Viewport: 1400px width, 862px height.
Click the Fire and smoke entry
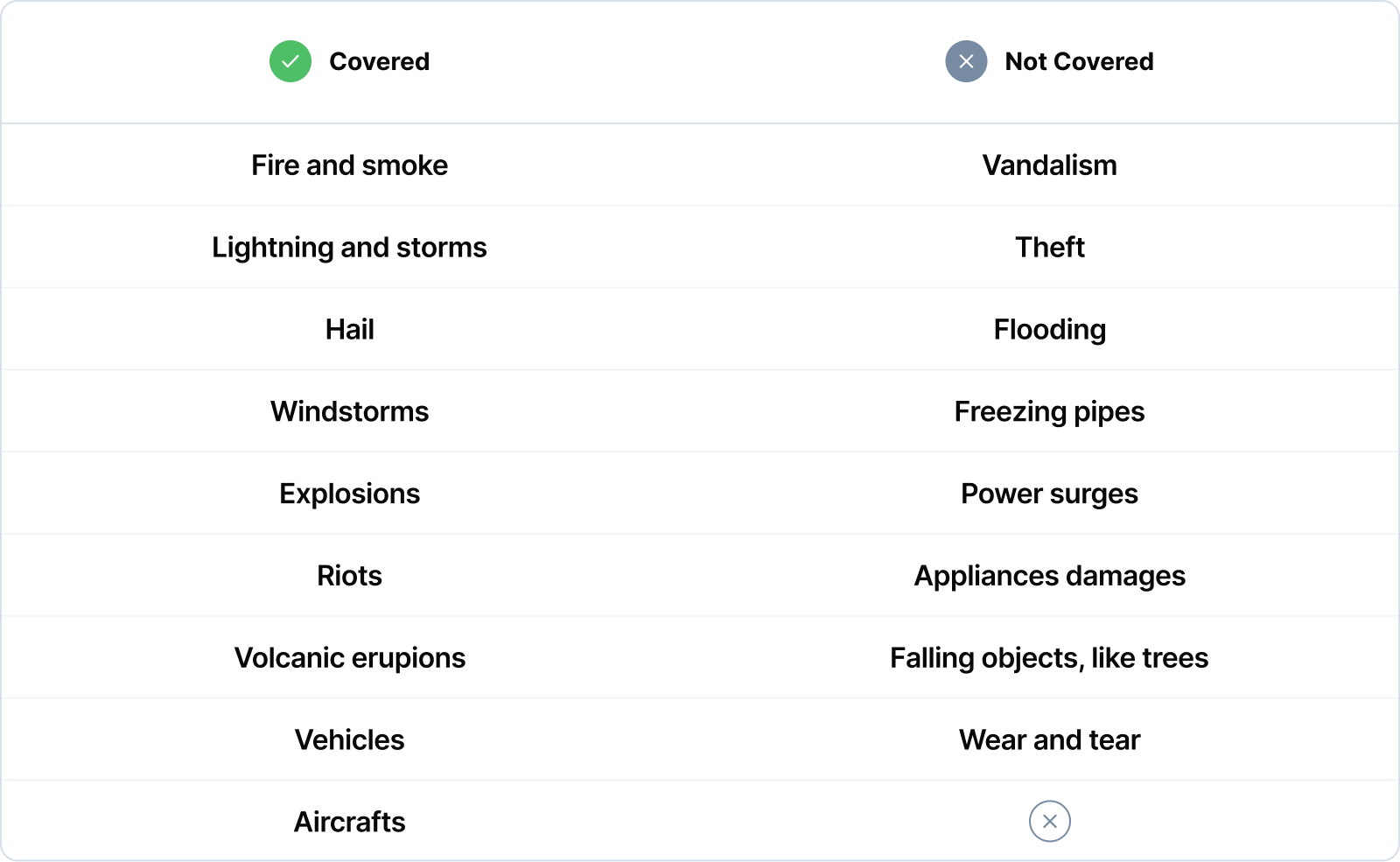coord(349,165)
